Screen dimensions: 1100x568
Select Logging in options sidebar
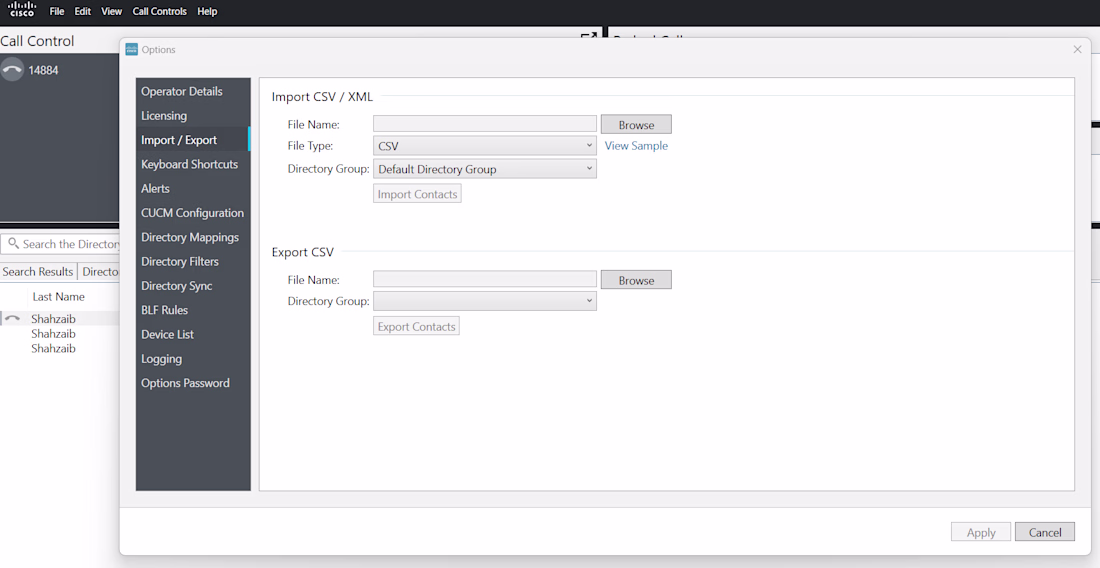(193, 359)
